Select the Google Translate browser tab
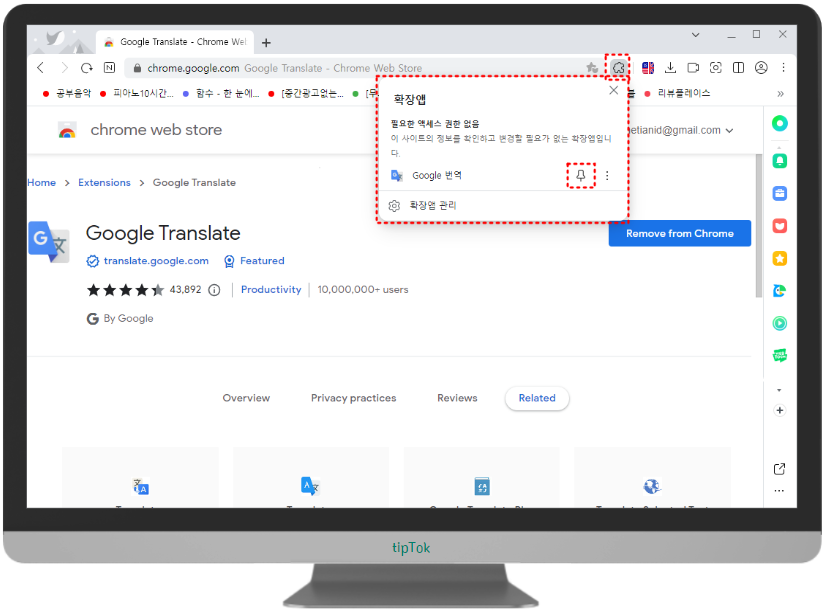The height and width of the screenshot is (610, 826). point(175,42)
